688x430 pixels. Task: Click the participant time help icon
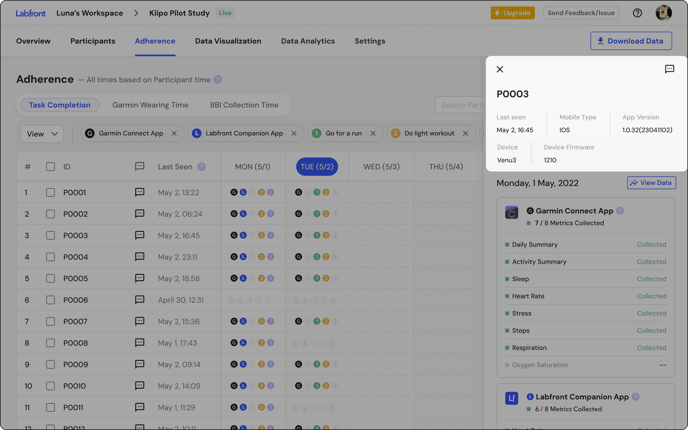click(x=218, y=80)
